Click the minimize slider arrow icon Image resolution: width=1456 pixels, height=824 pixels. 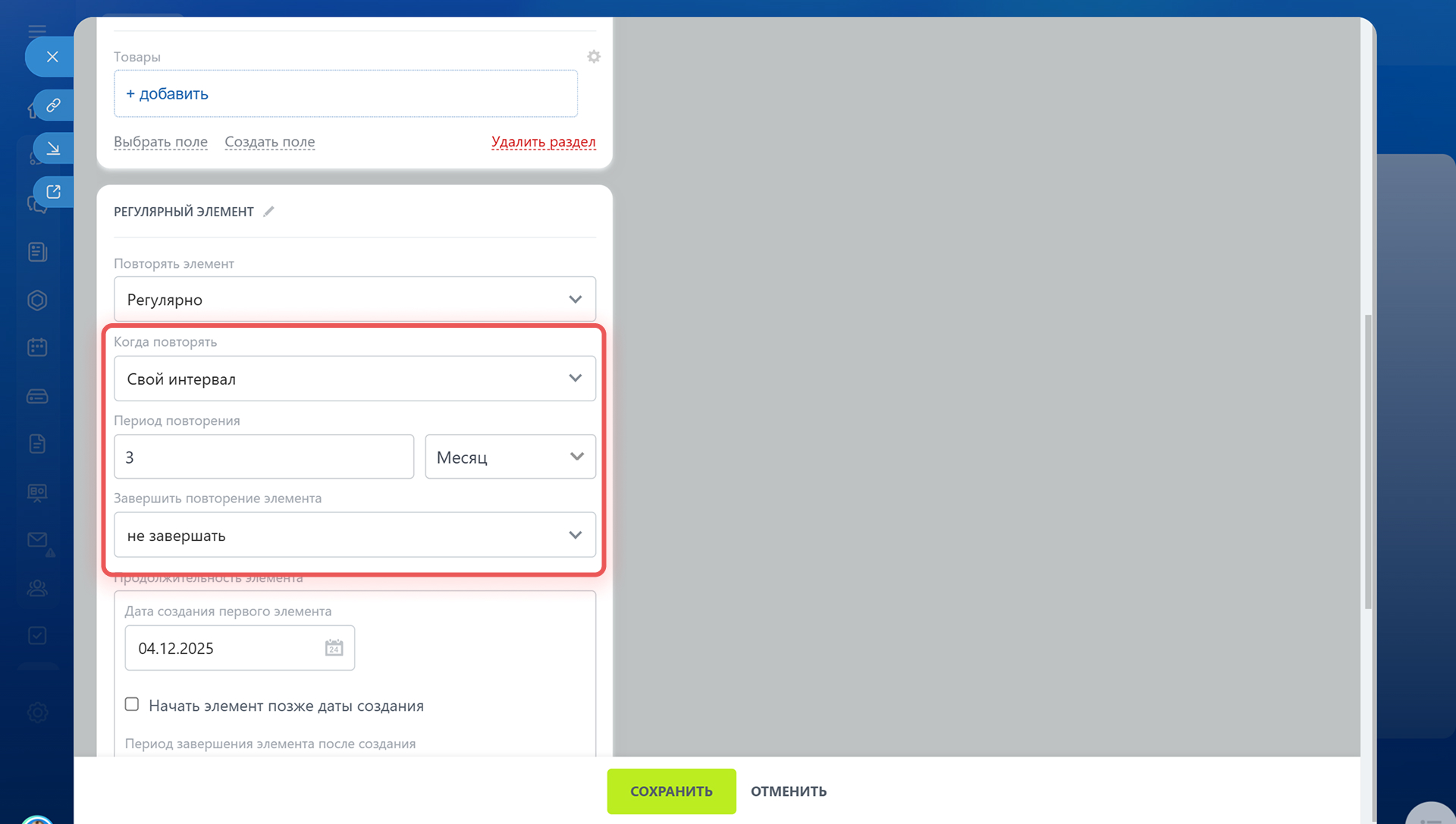(x=53, y=149)
